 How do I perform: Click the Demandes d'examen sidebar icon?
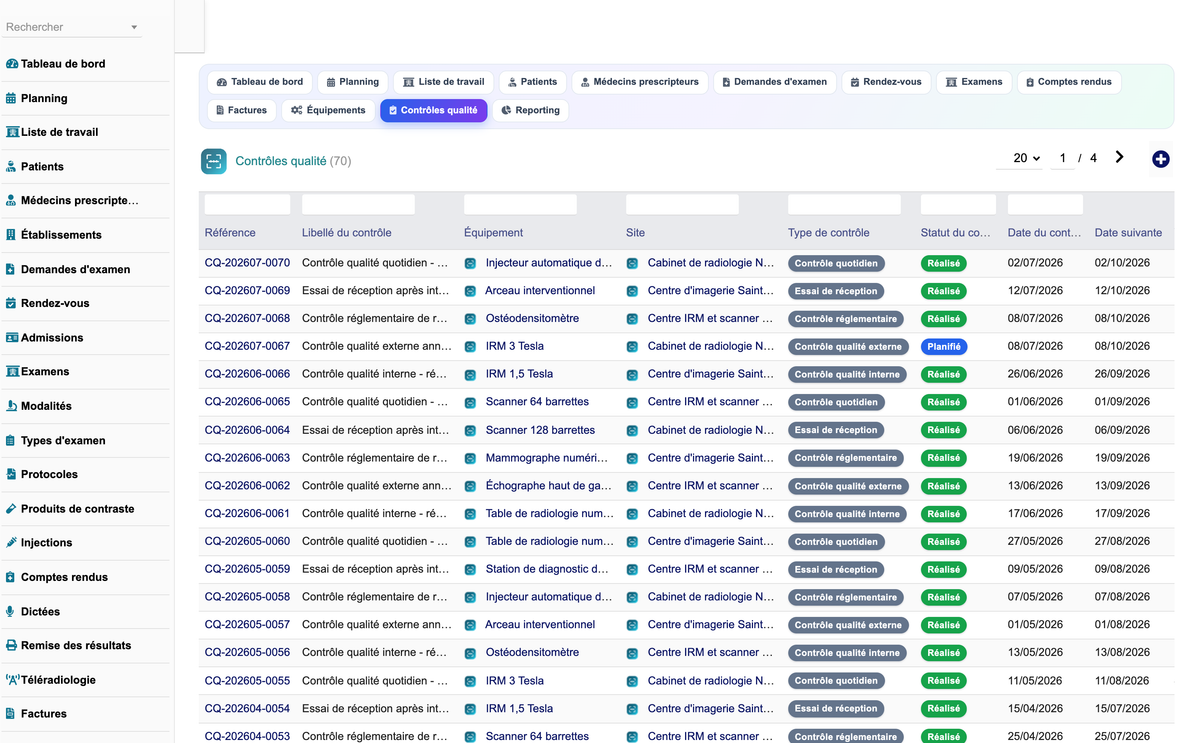click(x=11, y=269)
